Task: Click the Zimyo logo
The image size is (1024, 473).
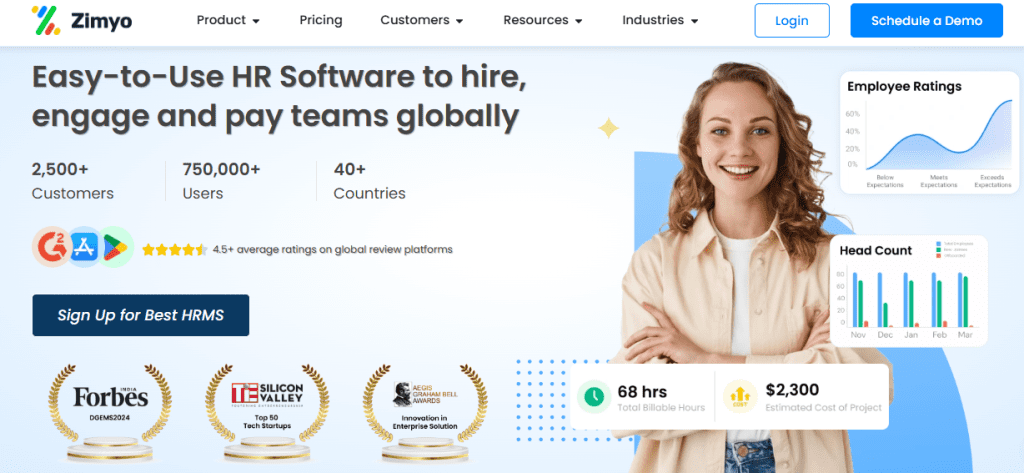Action: tap(82, 20)
